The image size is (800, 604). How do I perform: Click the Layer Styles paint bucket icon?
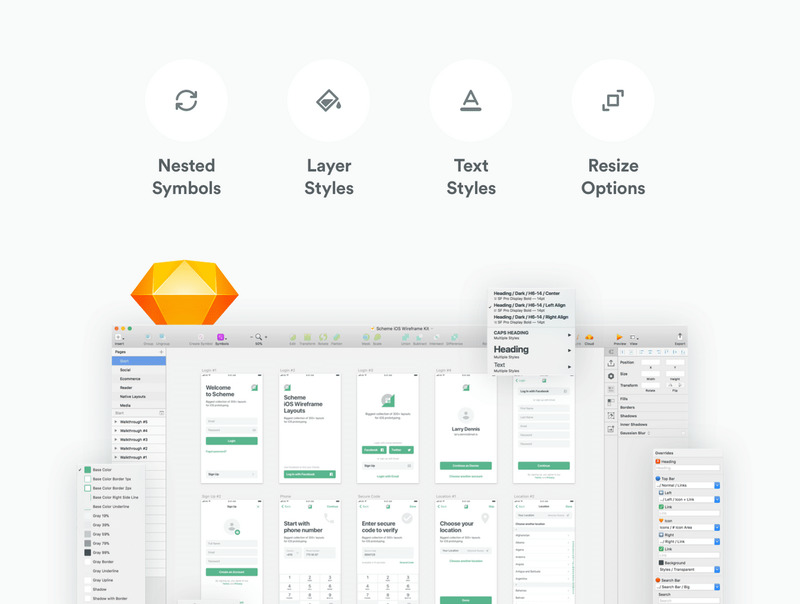click(329, 100)
